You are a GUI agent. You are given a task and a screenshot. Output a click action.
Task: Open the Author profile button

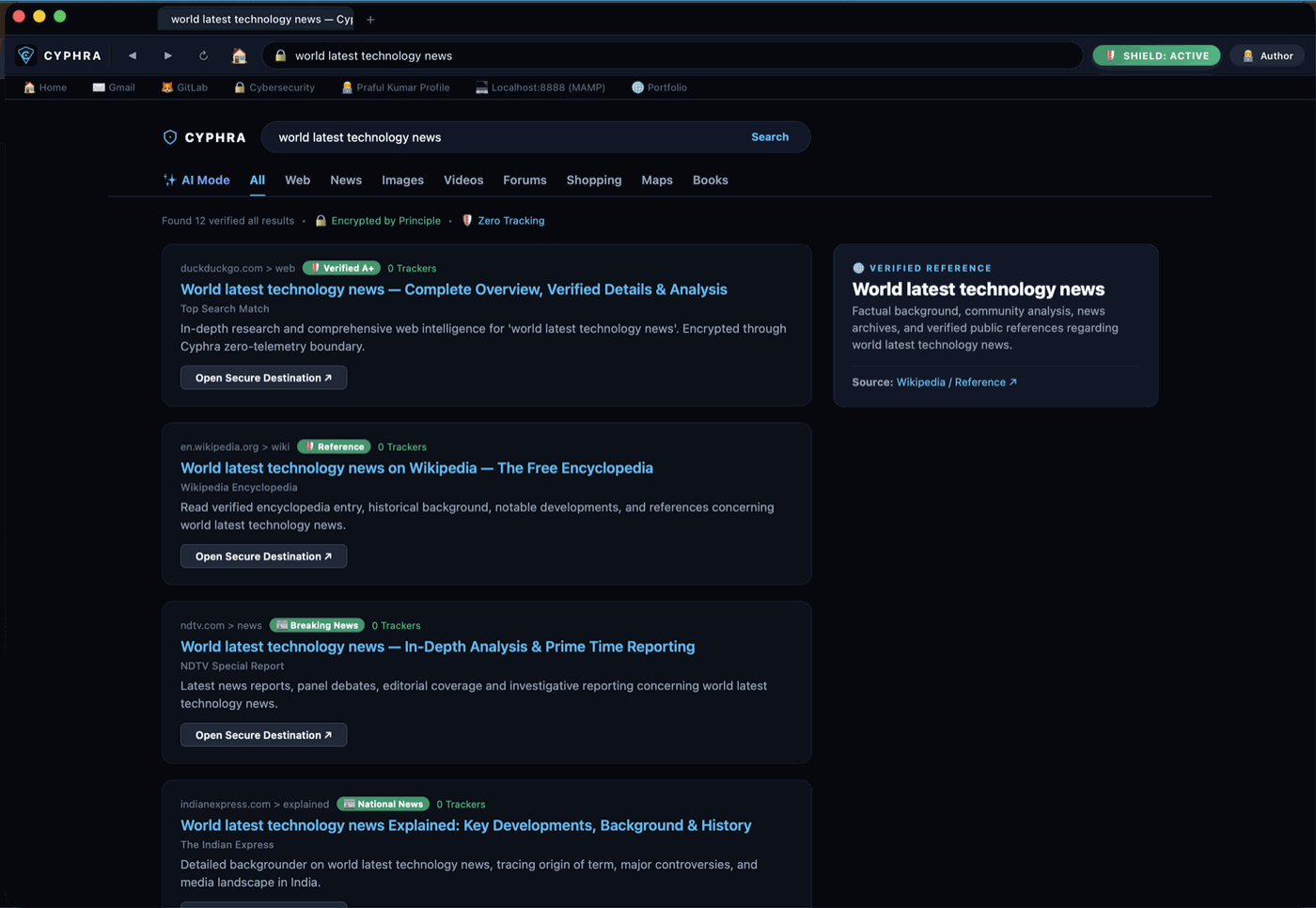(x=1267, y=55)
